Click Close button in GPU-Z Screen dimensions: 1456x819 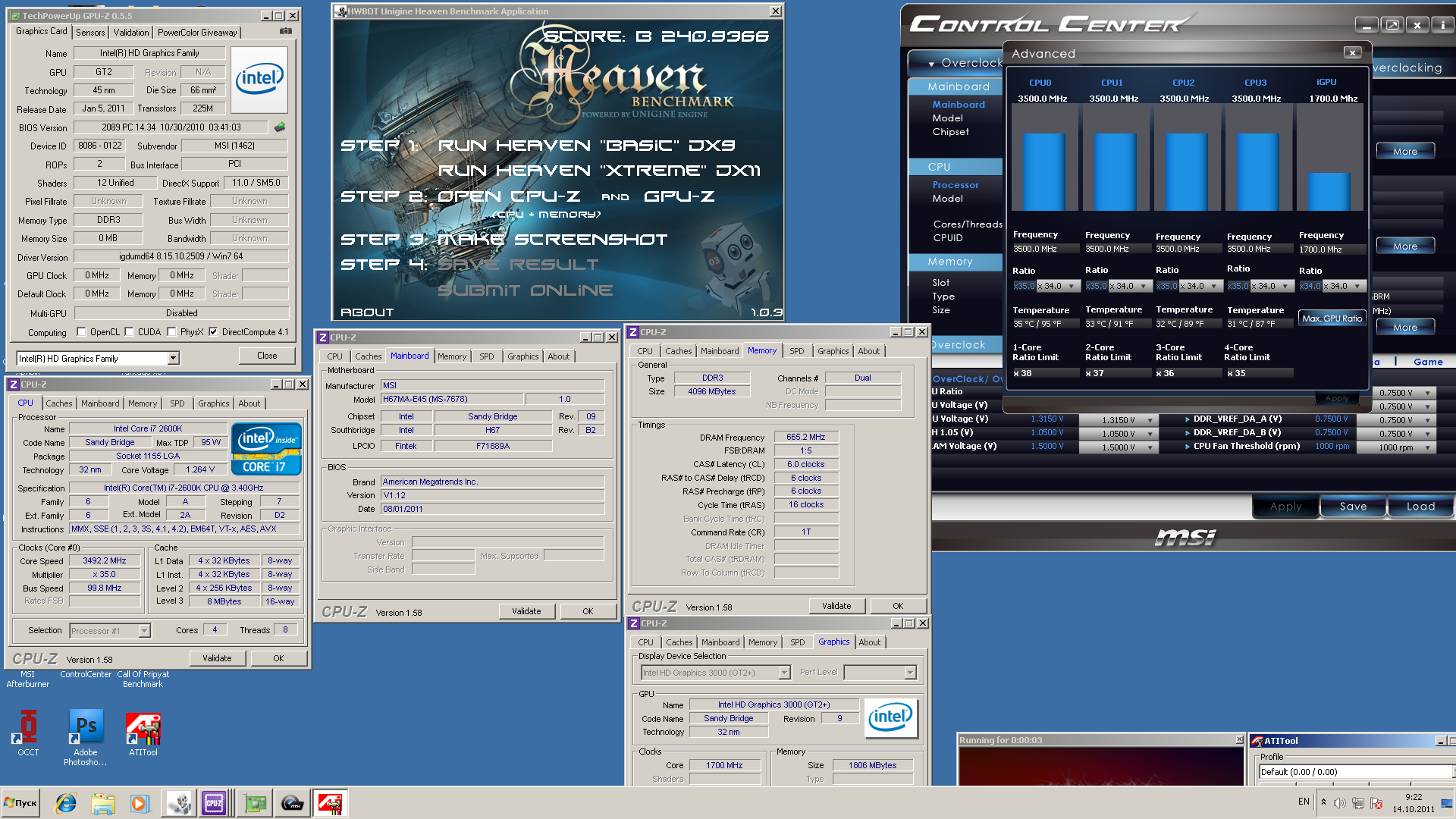click(x=267, y=356)
